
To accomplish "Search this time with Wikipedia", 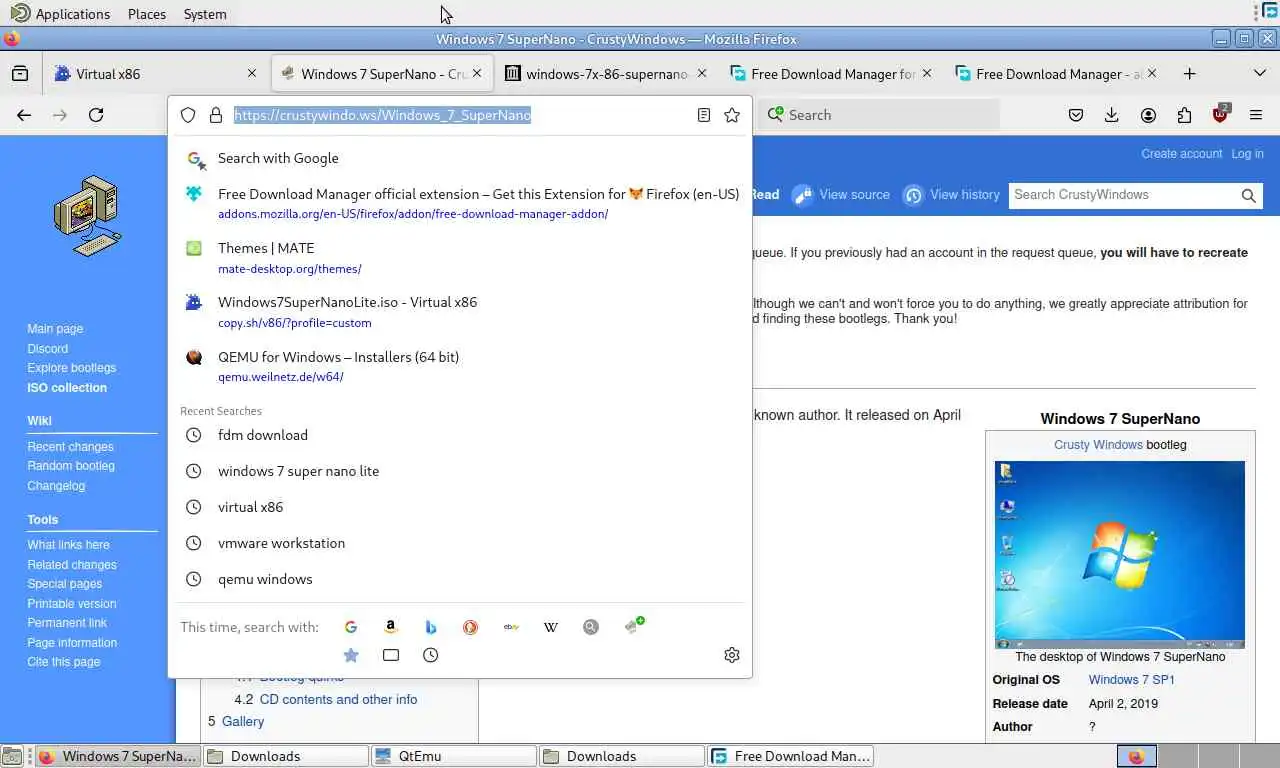I will (x=551, y=627).
